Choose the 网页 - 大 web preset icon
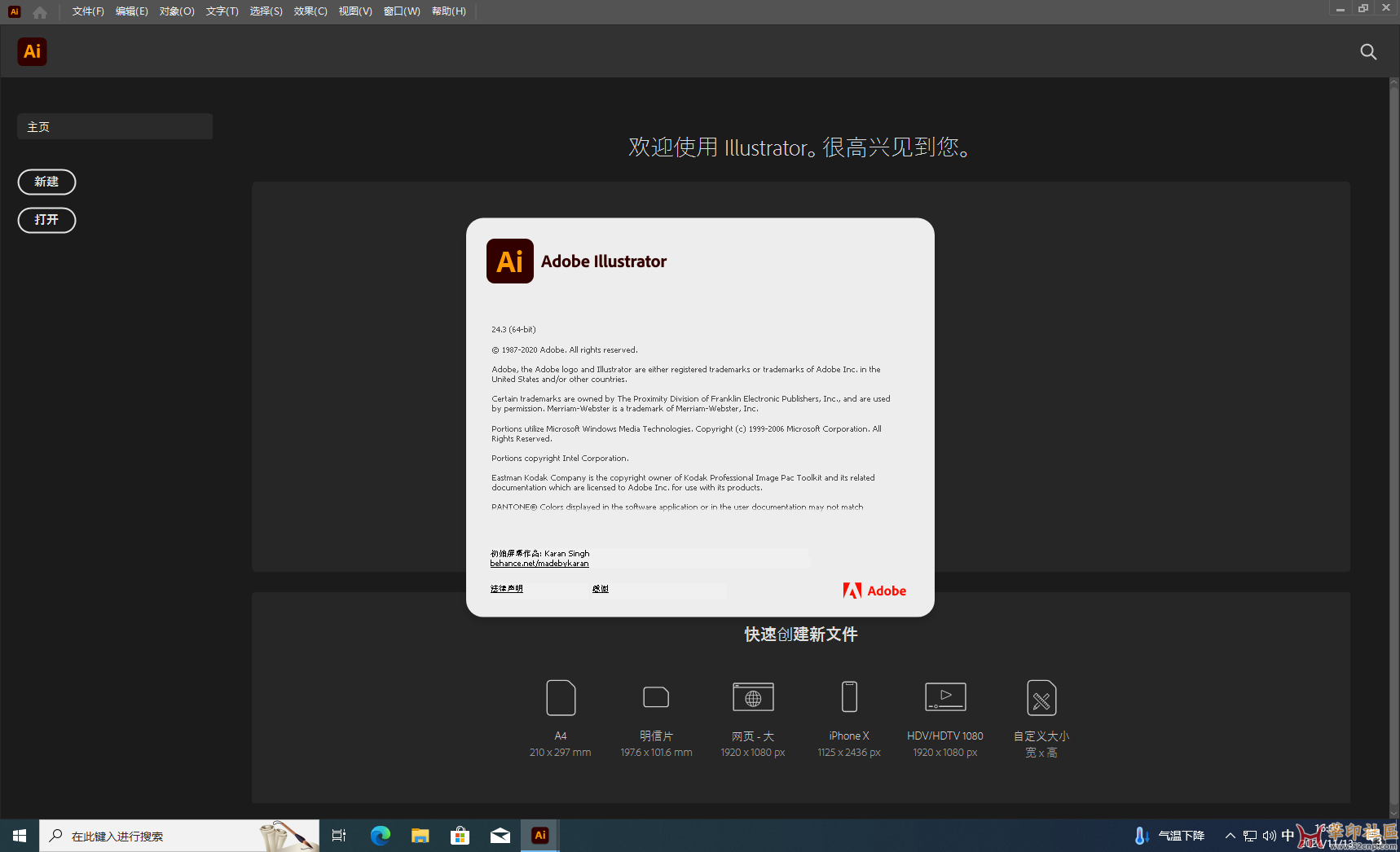 (x=753, y=697)
